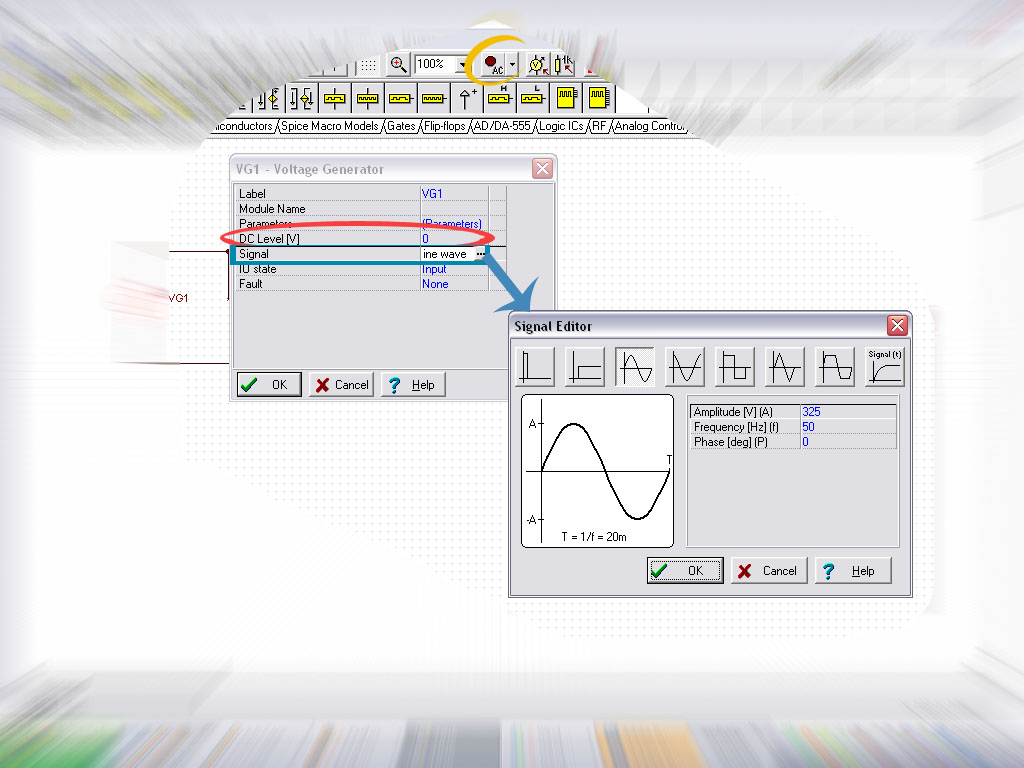1024x768 pixels.
Task: Click the DC Level value 0 field
Action: (454, 238)
